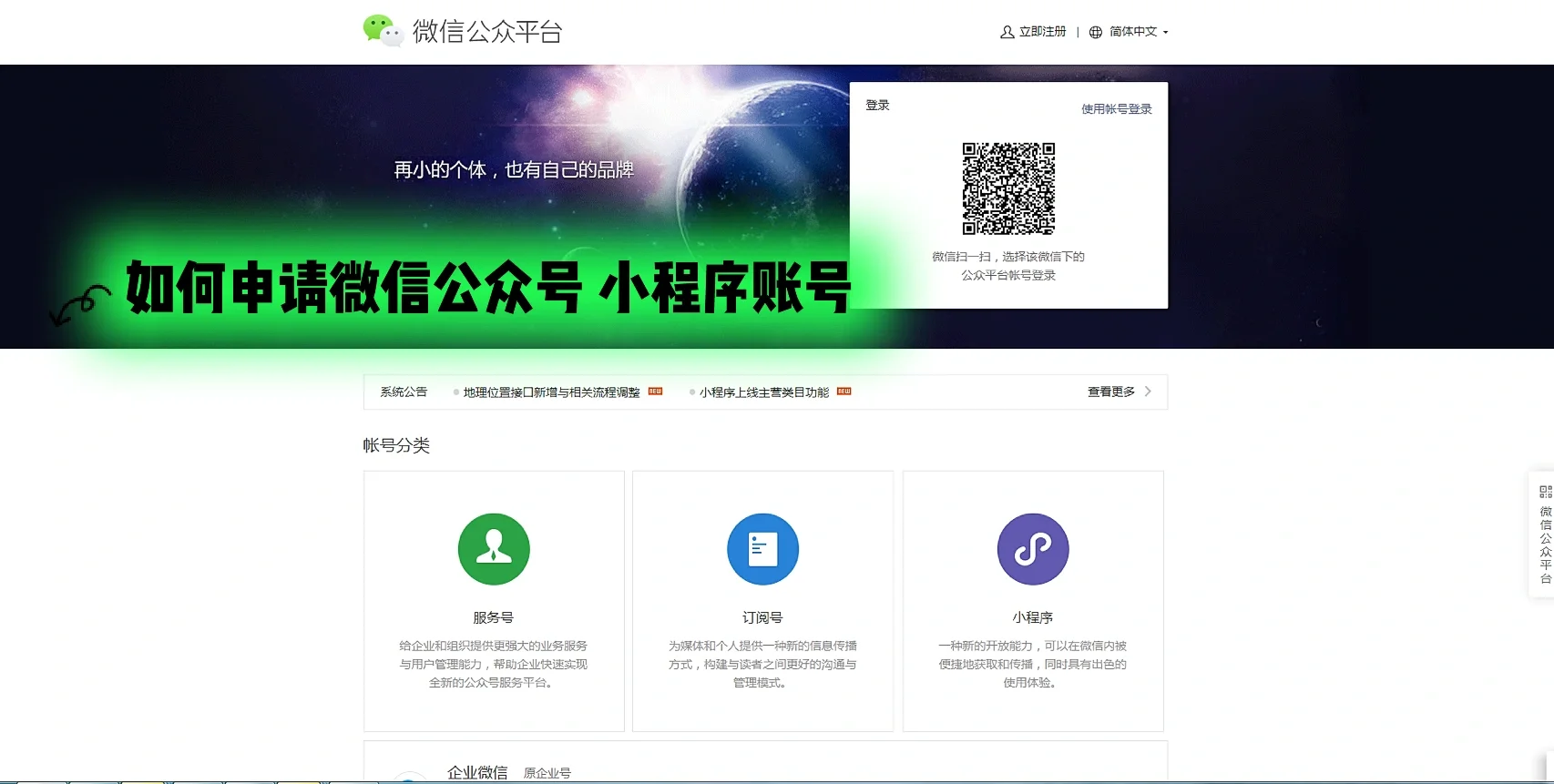Click the purple 小程序 mini program icon
Image resolution: width=1554 pixels, height=784 pixels.
[1033, 549]
